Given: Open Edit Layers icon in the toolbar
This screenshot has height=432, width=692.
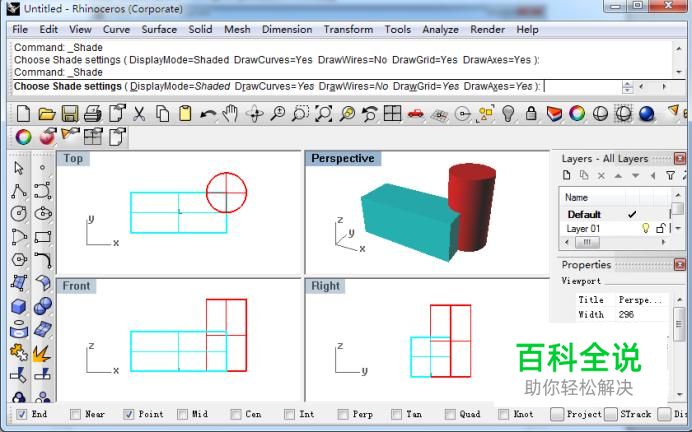Looking at the screenshot, I should tap(554, 113).
